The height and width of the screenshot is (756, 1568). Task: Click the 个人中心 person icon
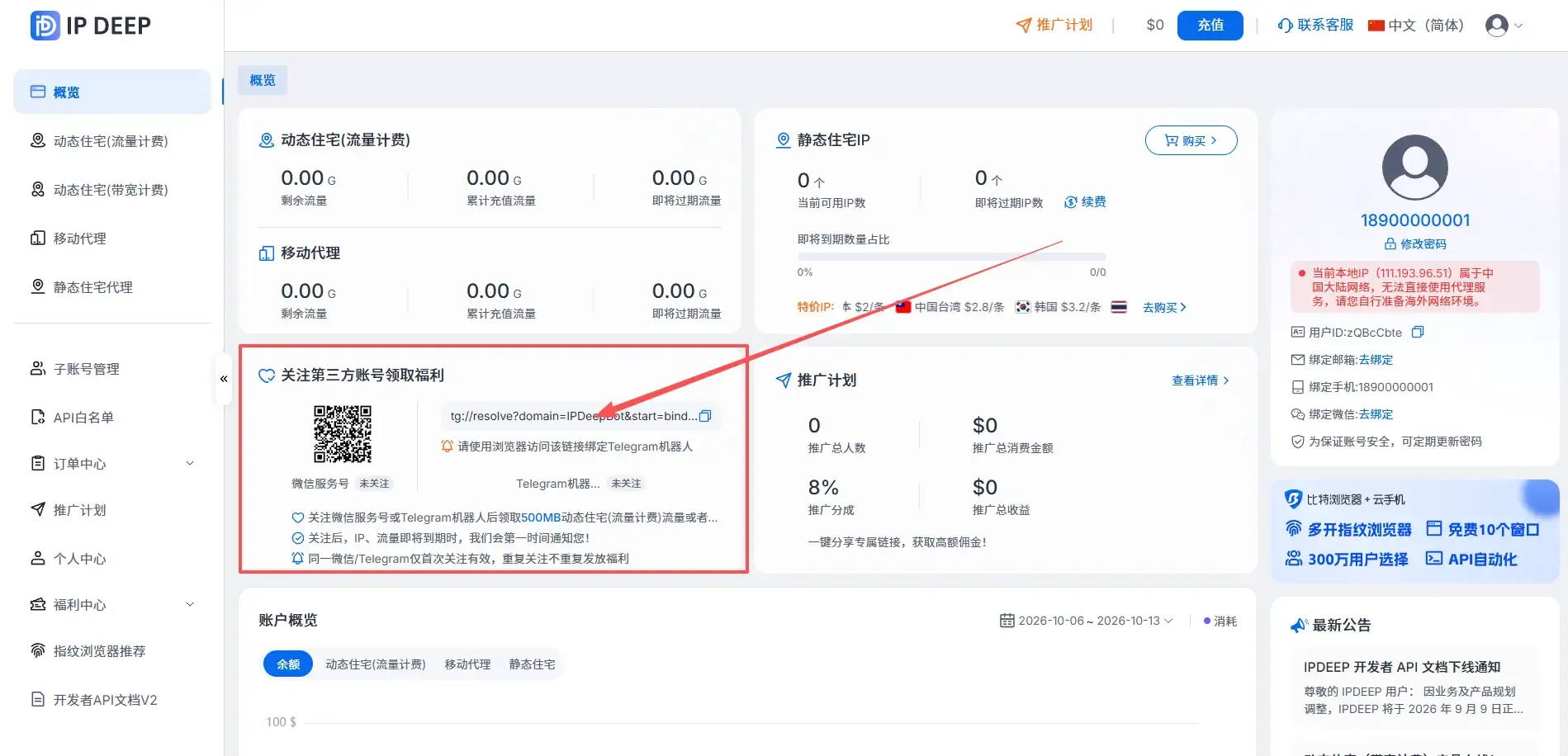tap(38, 558)
